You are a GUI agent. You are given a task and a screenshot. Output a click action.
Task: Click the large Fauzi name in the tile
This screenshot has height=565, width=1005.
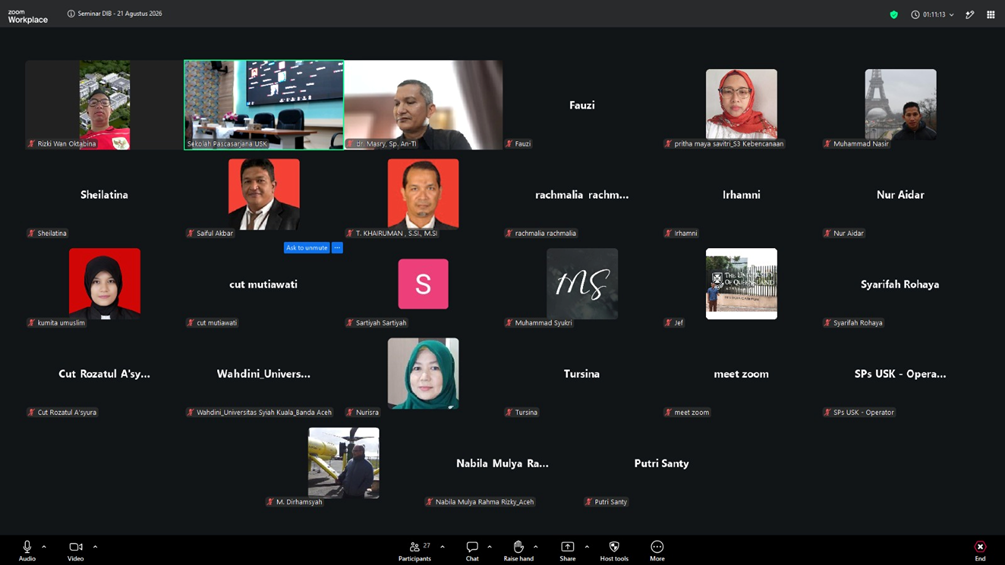(582, 105)
